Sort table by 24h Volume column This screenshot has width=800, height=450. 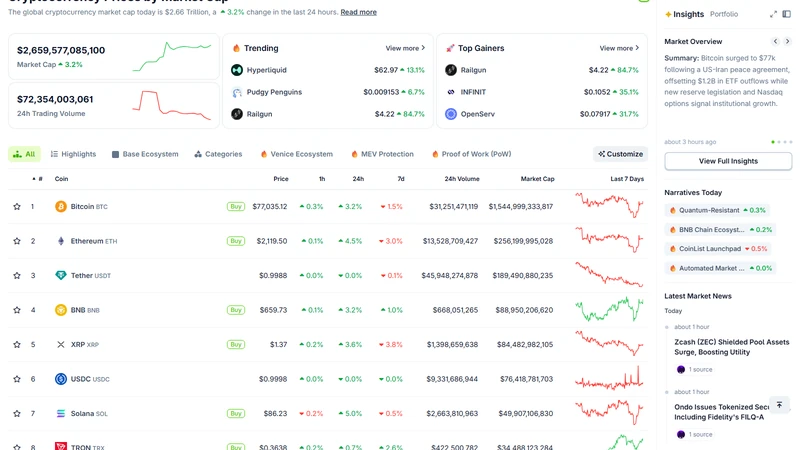[462, 179]
